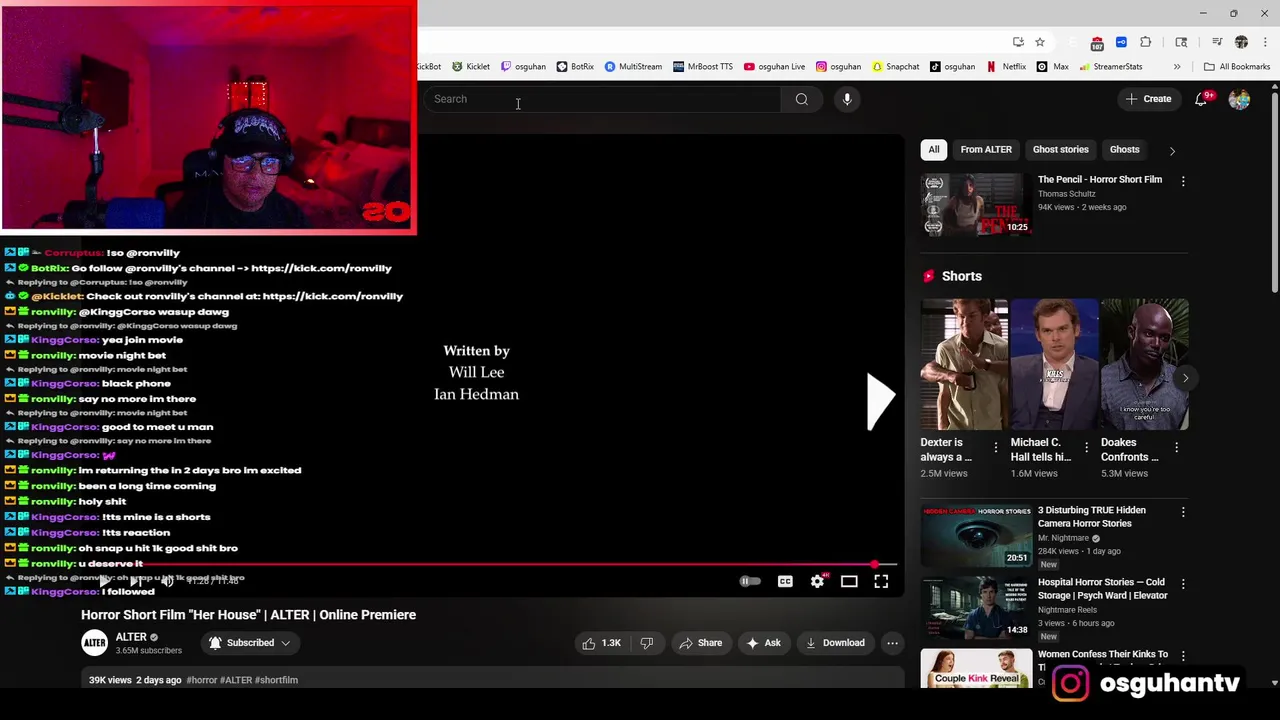Viewport: 1280px width, 720px height.
Task: Open the Snapchat bookmark
Action: point(896,67)
